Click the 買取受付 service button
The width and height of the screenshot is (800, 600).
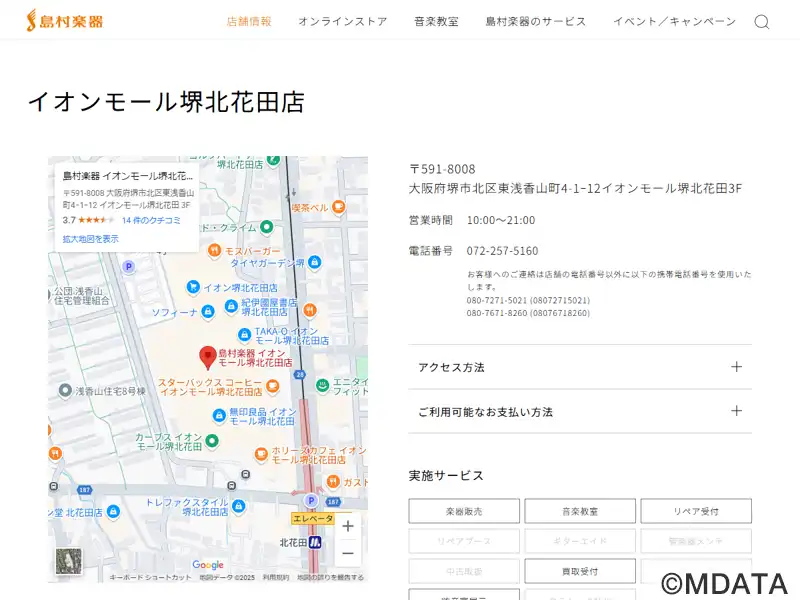[x=580, y=571]
